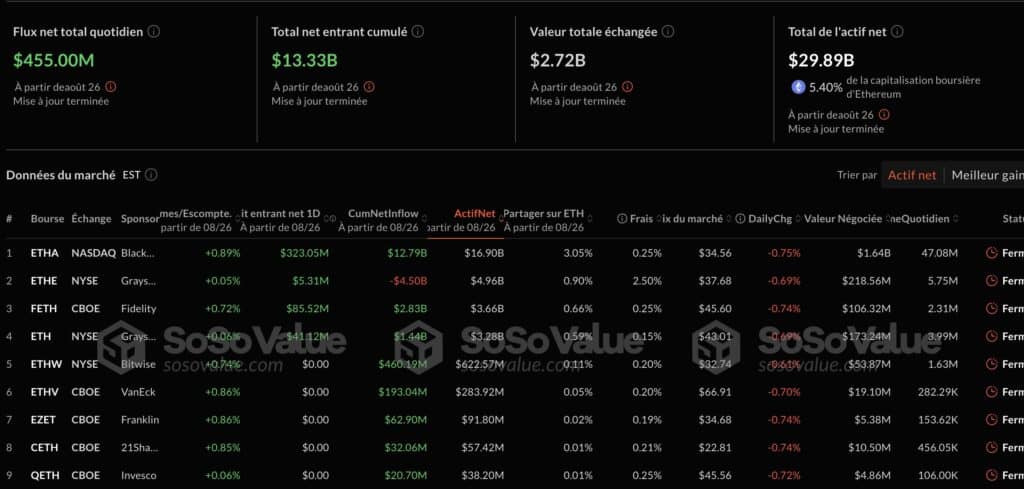Click clock status icon in ETHV row

point(991,392)
